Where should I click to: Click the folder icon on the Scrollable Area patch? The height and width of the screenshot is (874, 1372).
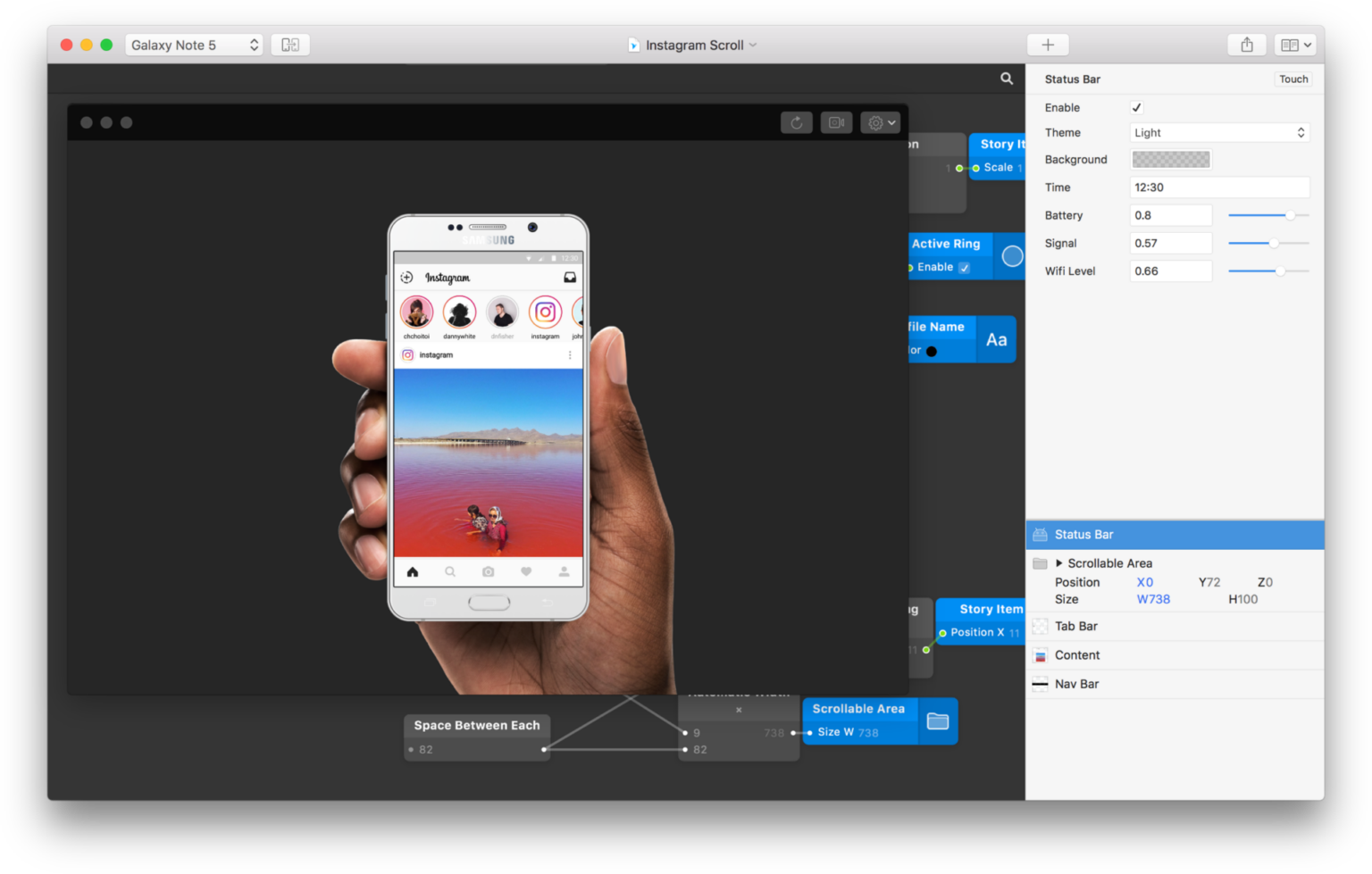[x=938, y=721]
